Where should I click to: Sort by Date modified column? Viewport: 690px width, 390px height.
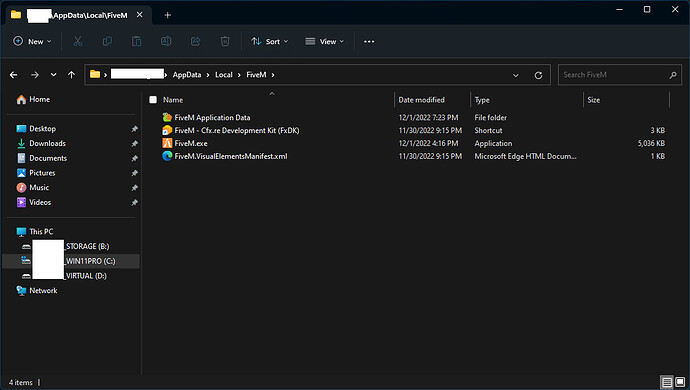pos(421,100)
